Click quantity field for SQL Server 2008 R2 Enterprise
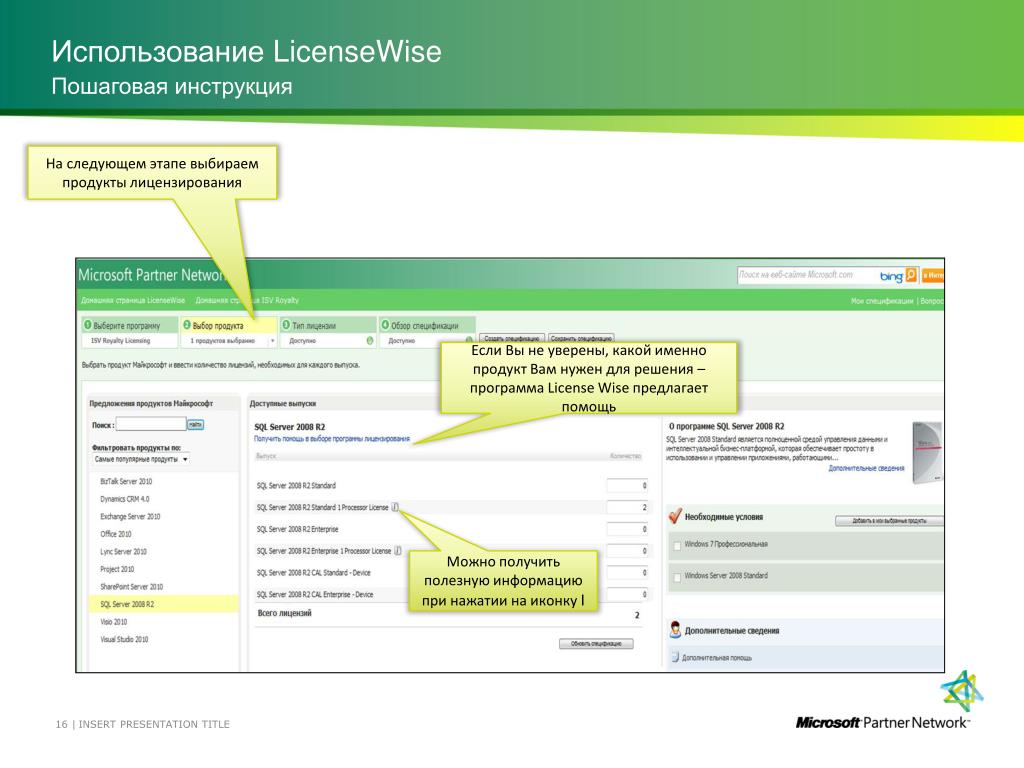This screenshot has width=1024, height=768. click(627, 529)
